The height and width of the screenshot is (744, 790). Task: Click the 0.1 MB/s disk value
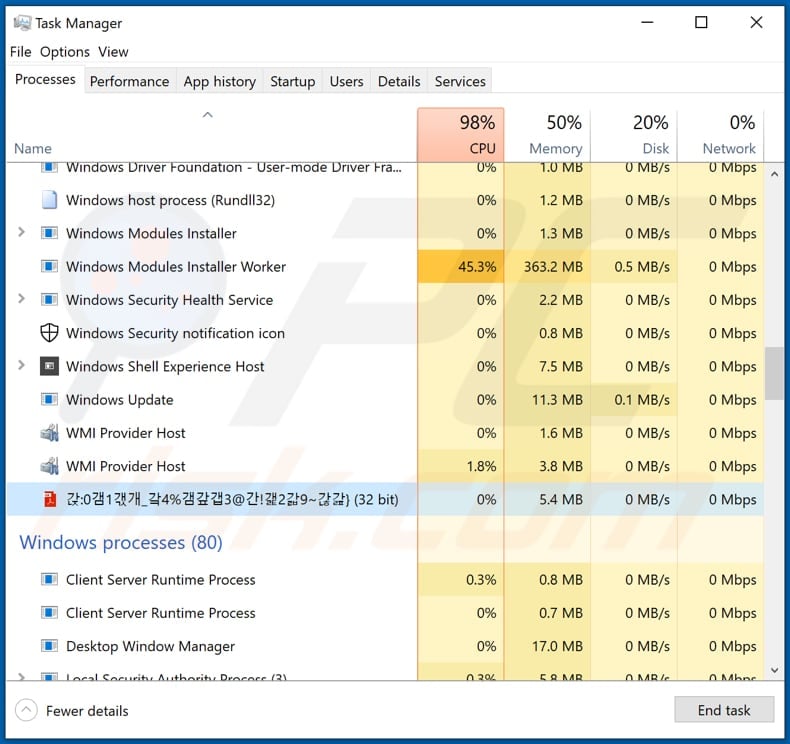tap(642, 399)
